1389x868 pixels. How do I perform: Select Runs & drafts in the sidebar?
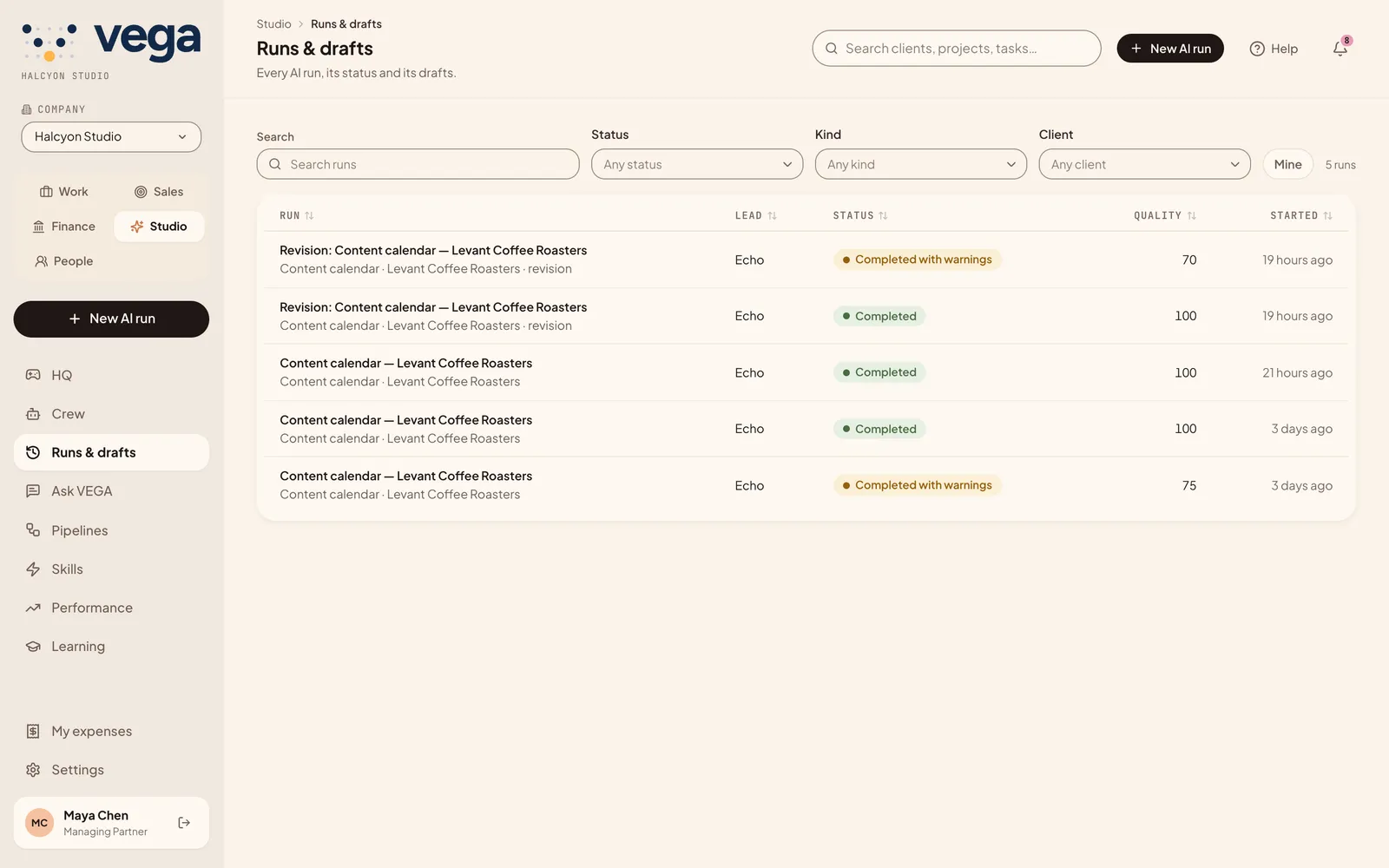point(111,452)
